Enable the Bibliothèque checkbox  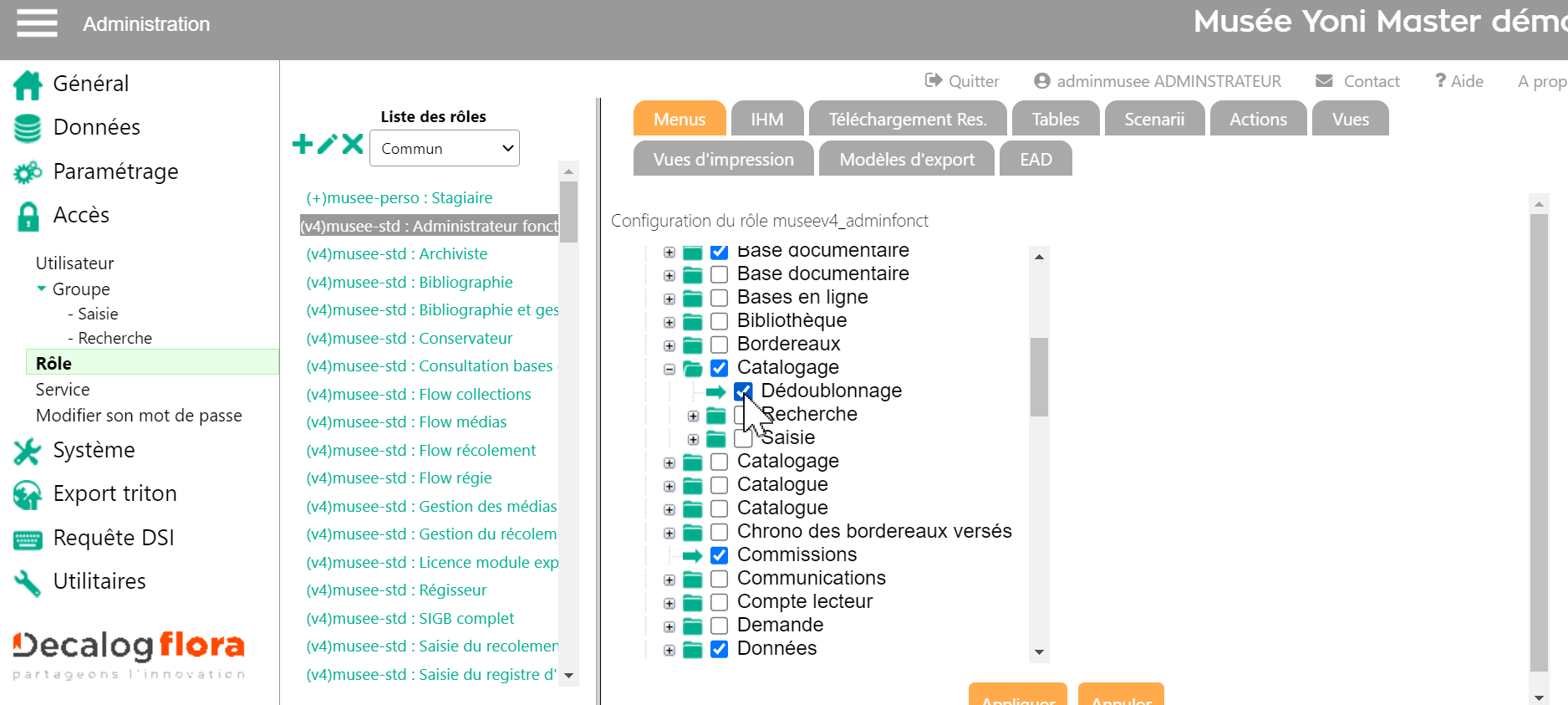click(x=719, y=321)
